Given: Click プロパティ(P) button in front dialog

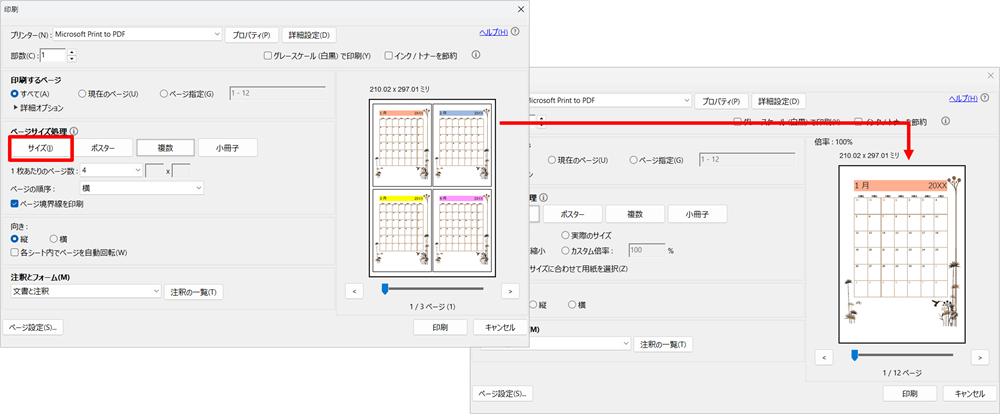Looking at the screenshot, I should click(252, 34).
